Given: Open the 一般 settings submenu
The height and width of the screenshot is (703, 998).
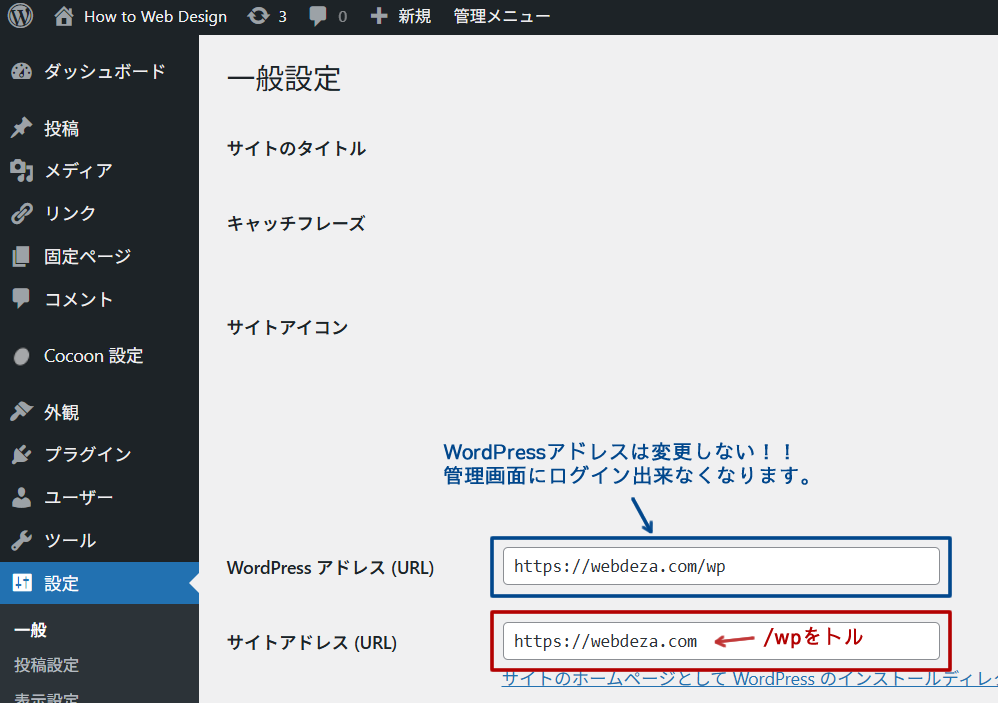Looking at the screenshot, I should click(31, 630).
